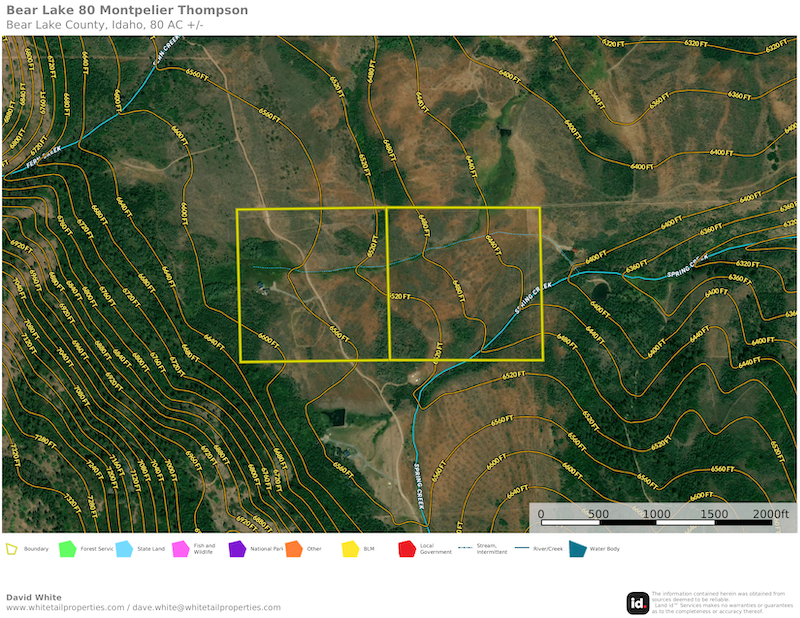Select the yellow BLM legend icon

coord(351,549)
